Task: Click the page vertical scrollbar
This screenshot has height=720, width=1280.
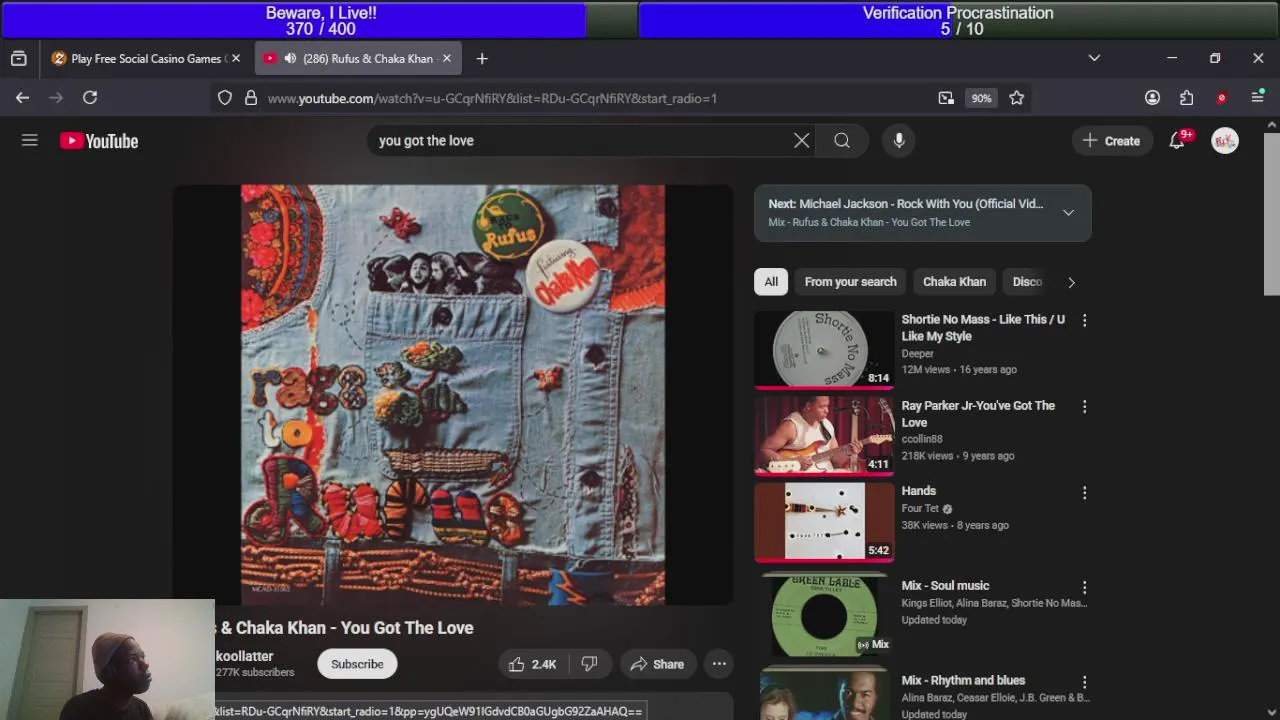Action: pyautogui.click(x=1271, y=212)
